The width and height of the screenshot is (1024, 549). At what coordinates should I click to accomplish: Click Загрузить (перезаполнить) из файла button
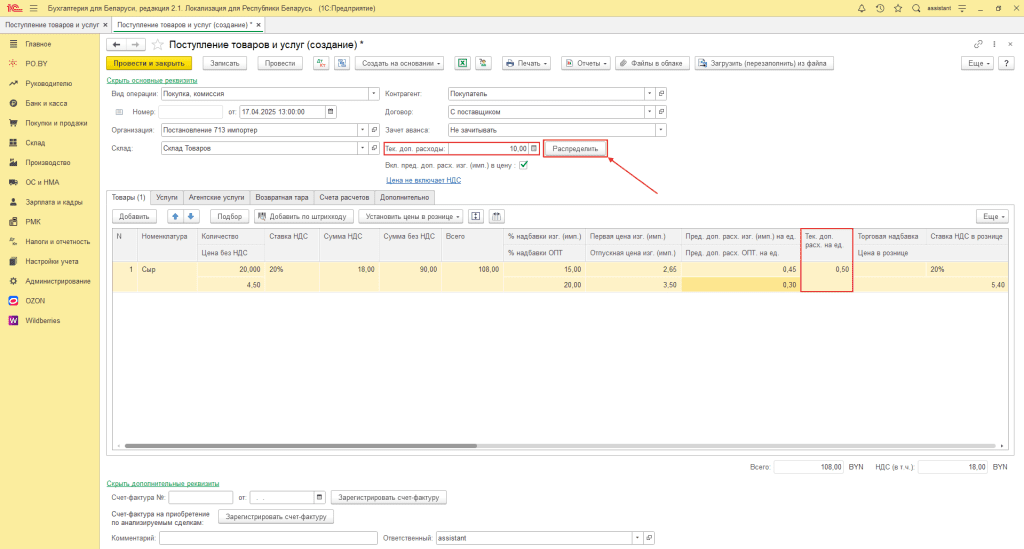click(x=763, y=63)
